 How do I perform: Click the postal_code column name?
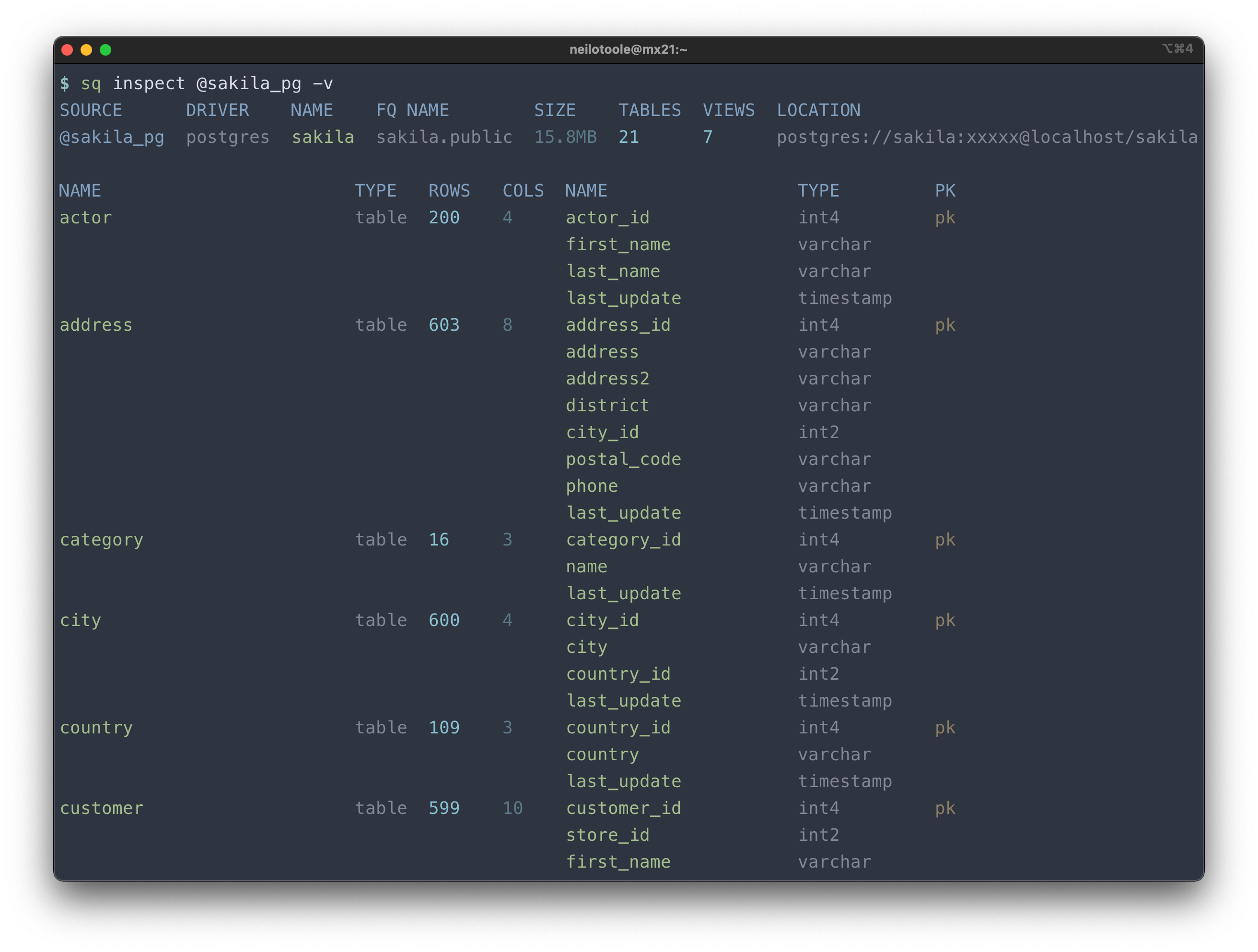[623, 460]
